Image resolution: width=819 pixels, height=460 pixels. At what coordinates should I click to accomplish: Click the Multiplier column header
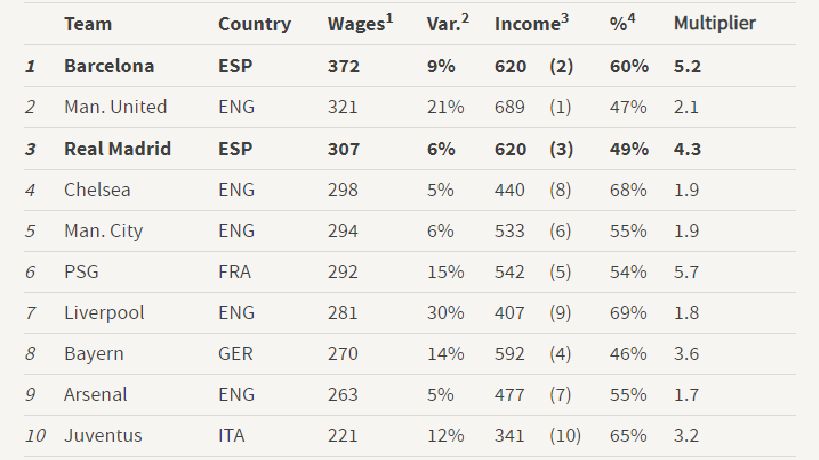click(x=715, y=23)
